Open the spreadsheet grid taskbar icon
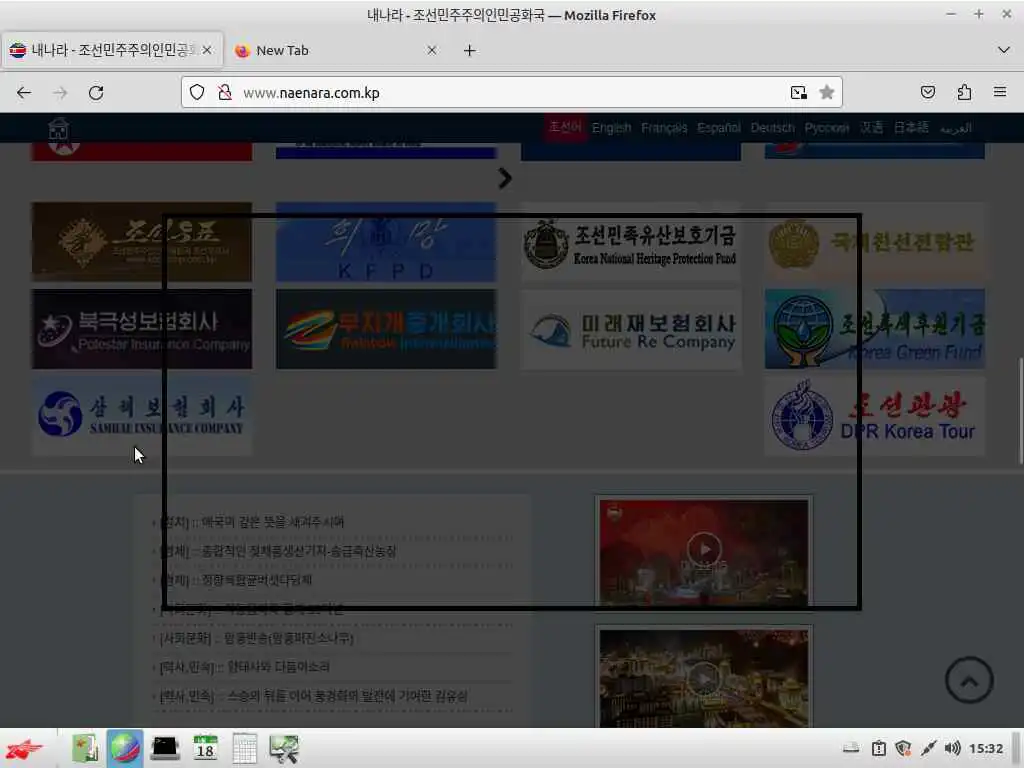 (x=244, y=748)
